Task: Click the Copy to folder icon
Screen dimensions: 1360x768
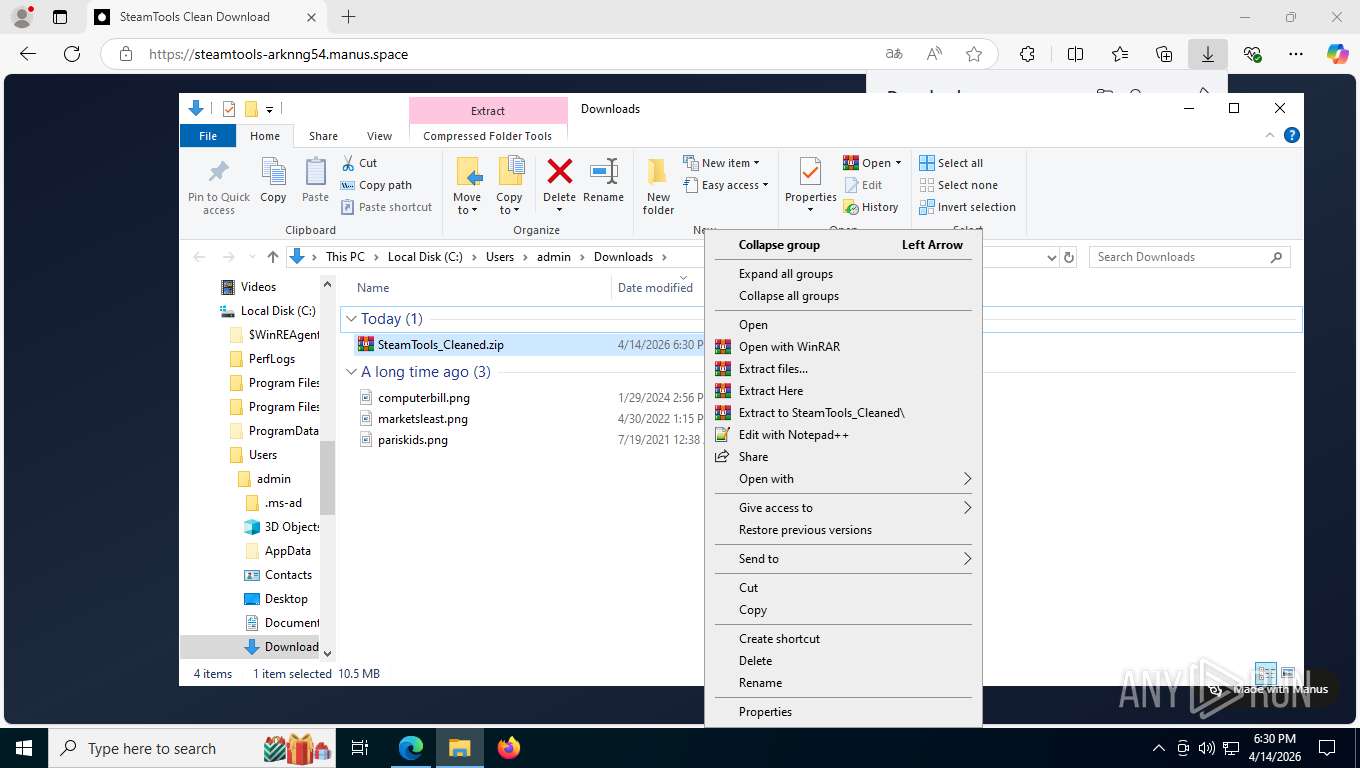Action: [x=510, y=172]
